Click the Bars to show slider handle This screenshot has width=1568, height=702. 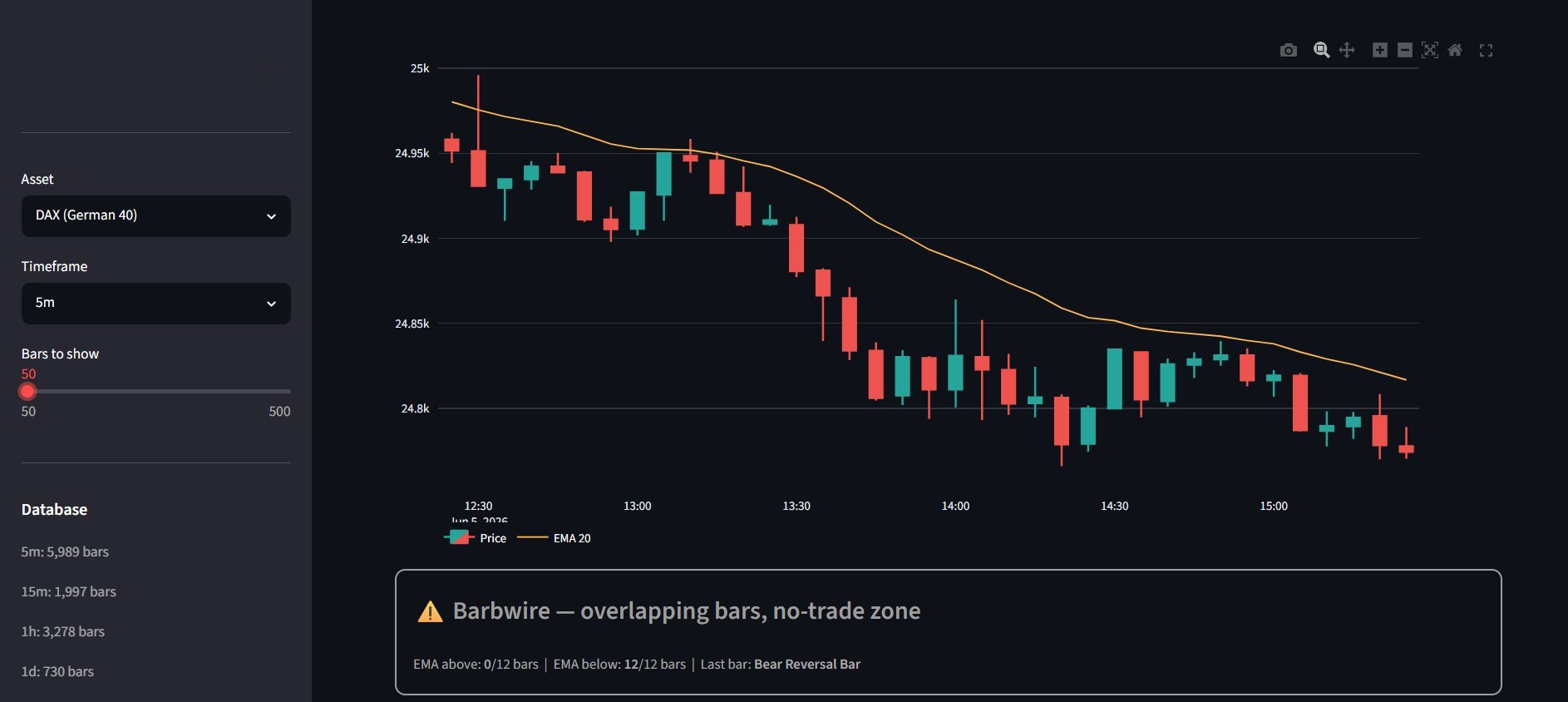click(28, 391)
